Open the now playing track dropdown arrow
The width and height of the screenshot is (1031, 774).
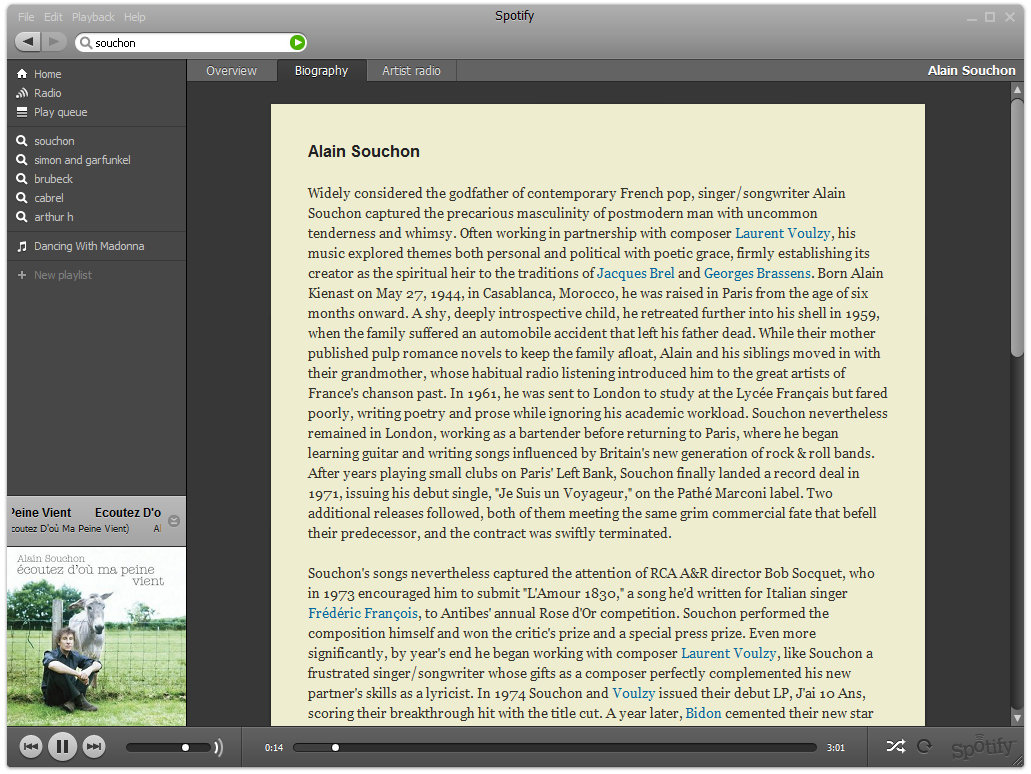[x=174, y=521]
